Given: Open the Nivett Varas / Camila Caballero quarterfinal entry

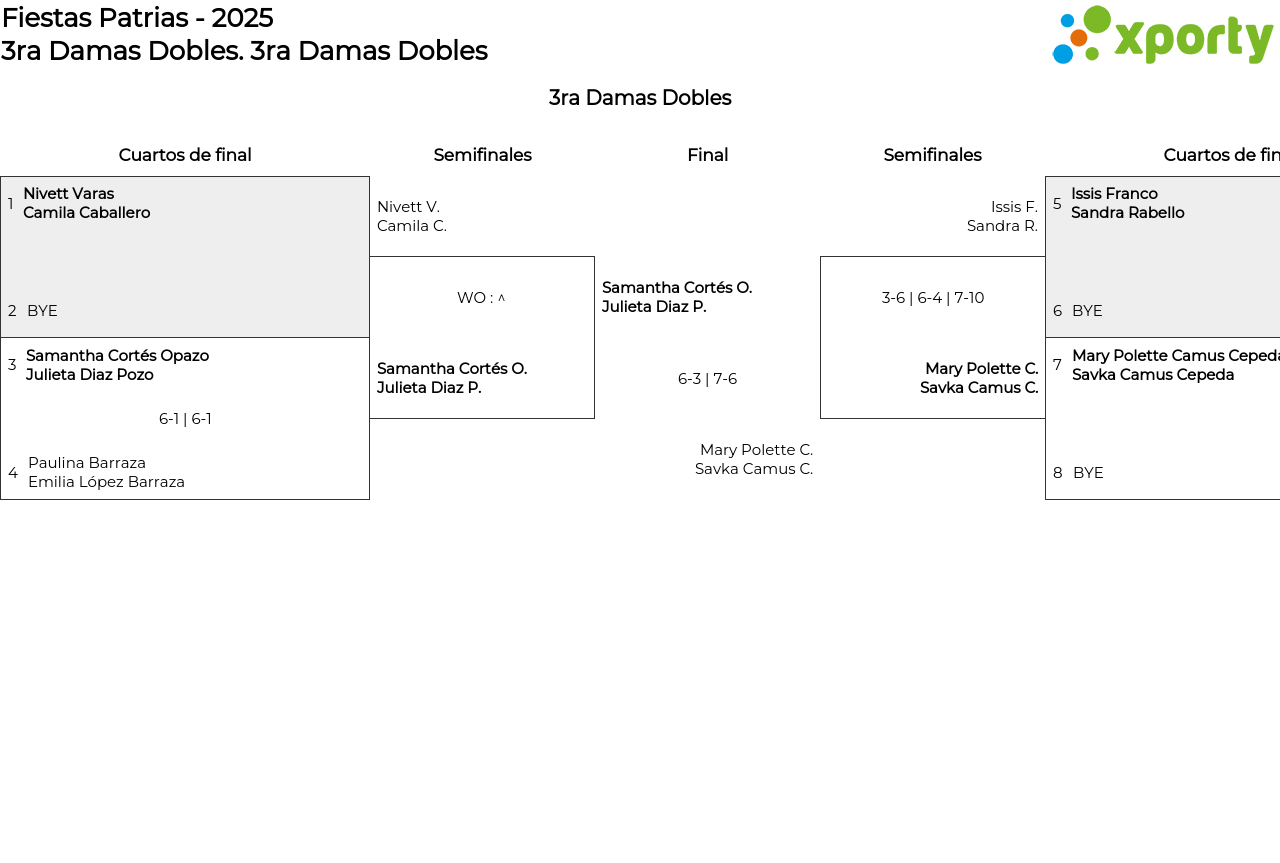Looking at the screenshot, I should 87,203.
